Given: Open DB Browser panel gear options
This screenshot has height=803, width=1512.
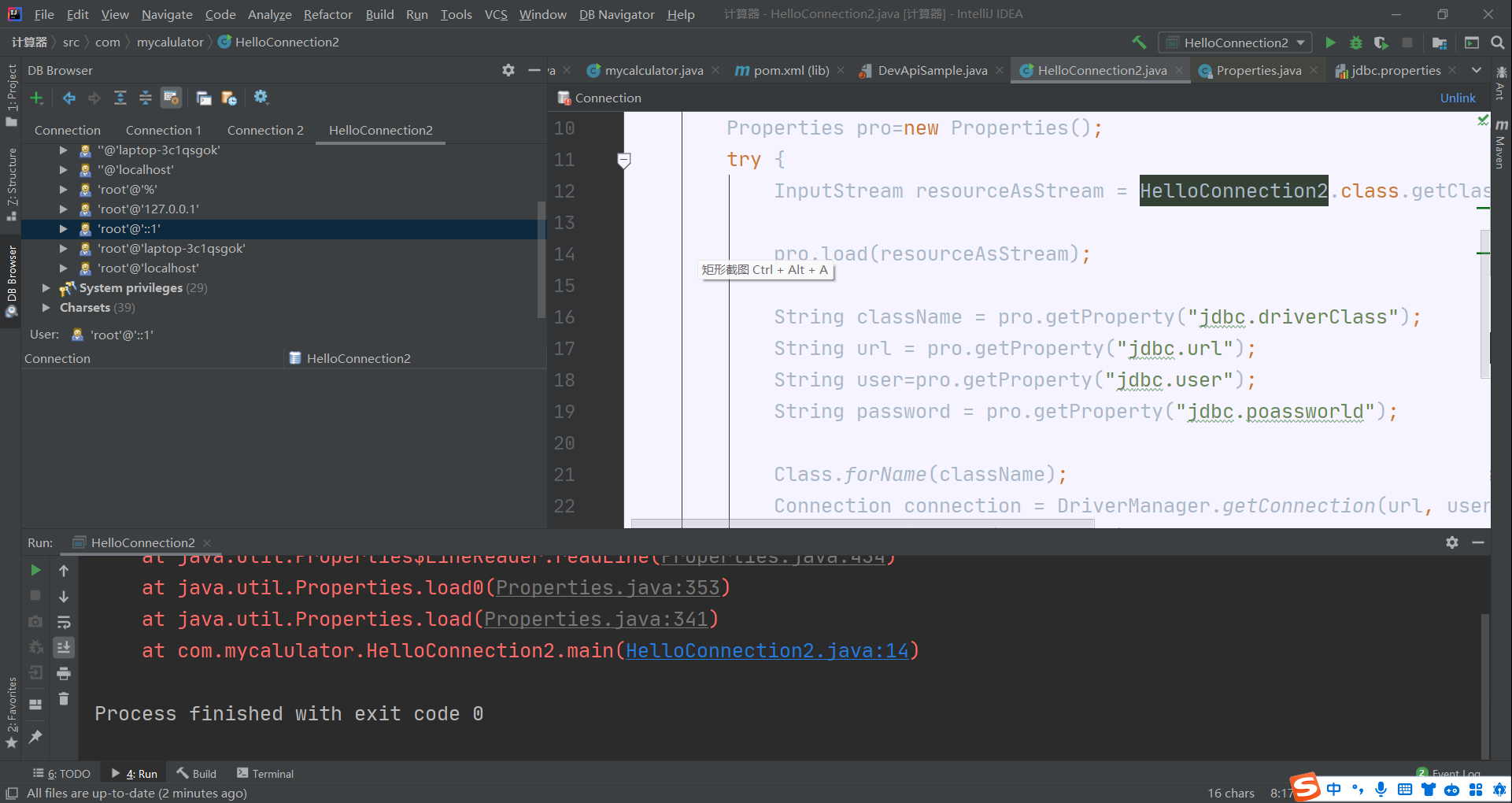Looking at the screenshot, I should click(x=508, y=70).
